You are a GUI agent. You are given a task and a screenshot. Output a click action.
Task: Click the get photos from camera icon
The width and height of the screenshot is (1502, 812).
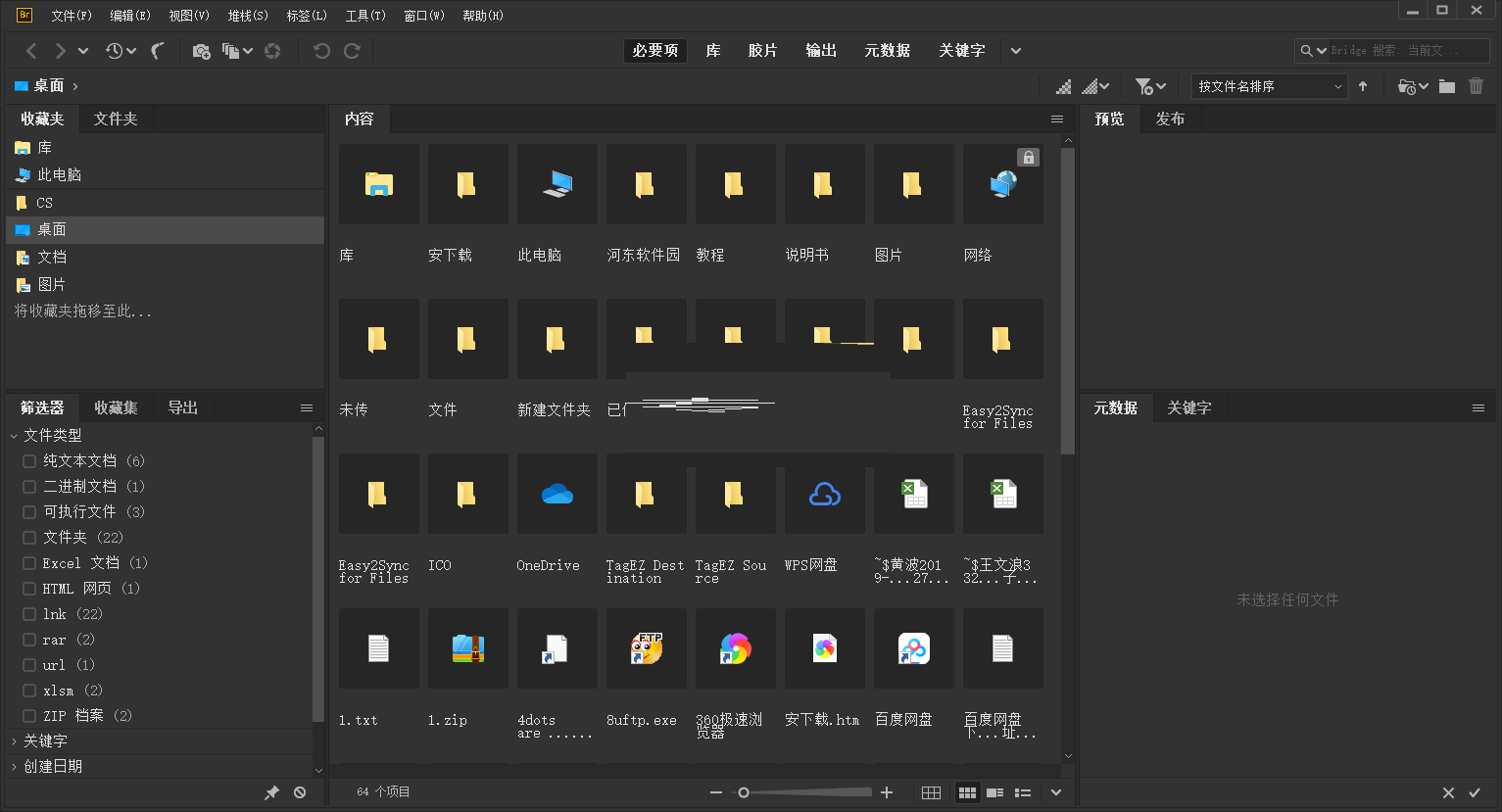(201, 51)
